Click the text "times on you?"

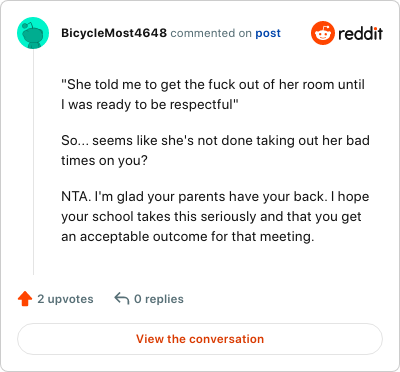[x=104, y=161]
